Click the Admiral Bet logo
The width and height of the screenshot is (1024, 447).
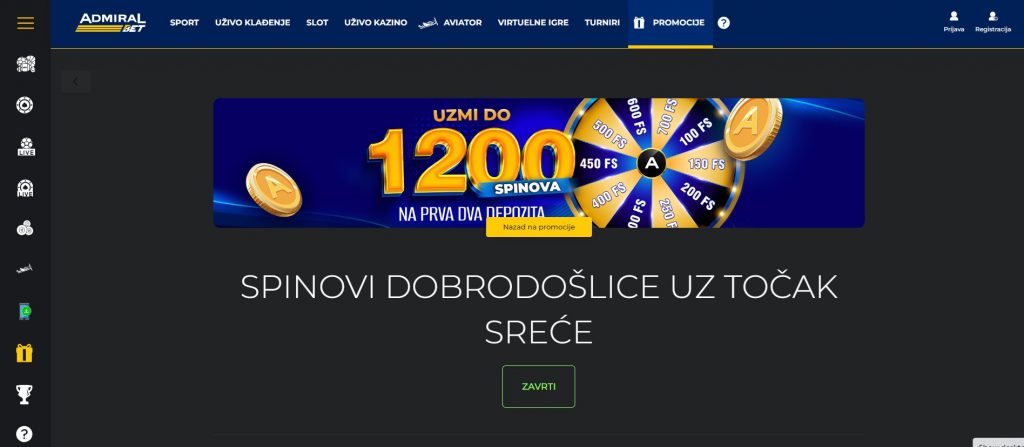(x=110, y=23)
